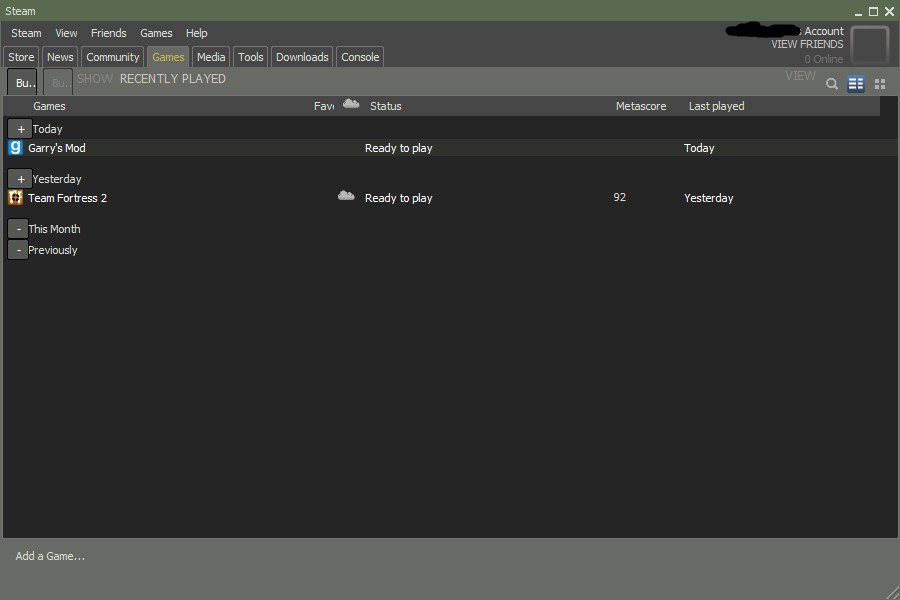Click the Team Fortress 2 game icon

coord(15,198)
